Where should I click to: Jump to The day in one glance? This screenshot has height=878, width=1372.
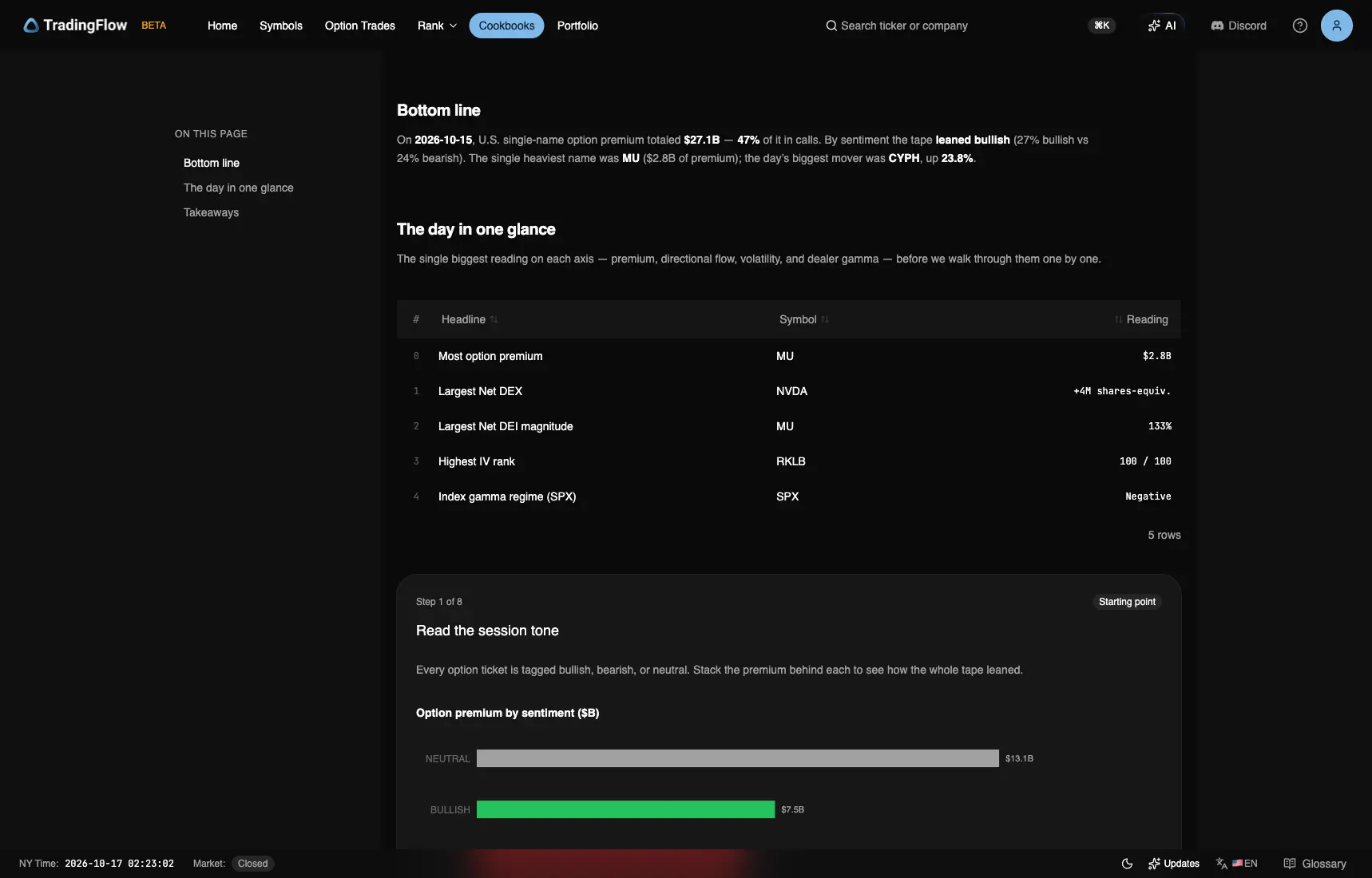tap(239, 188)
